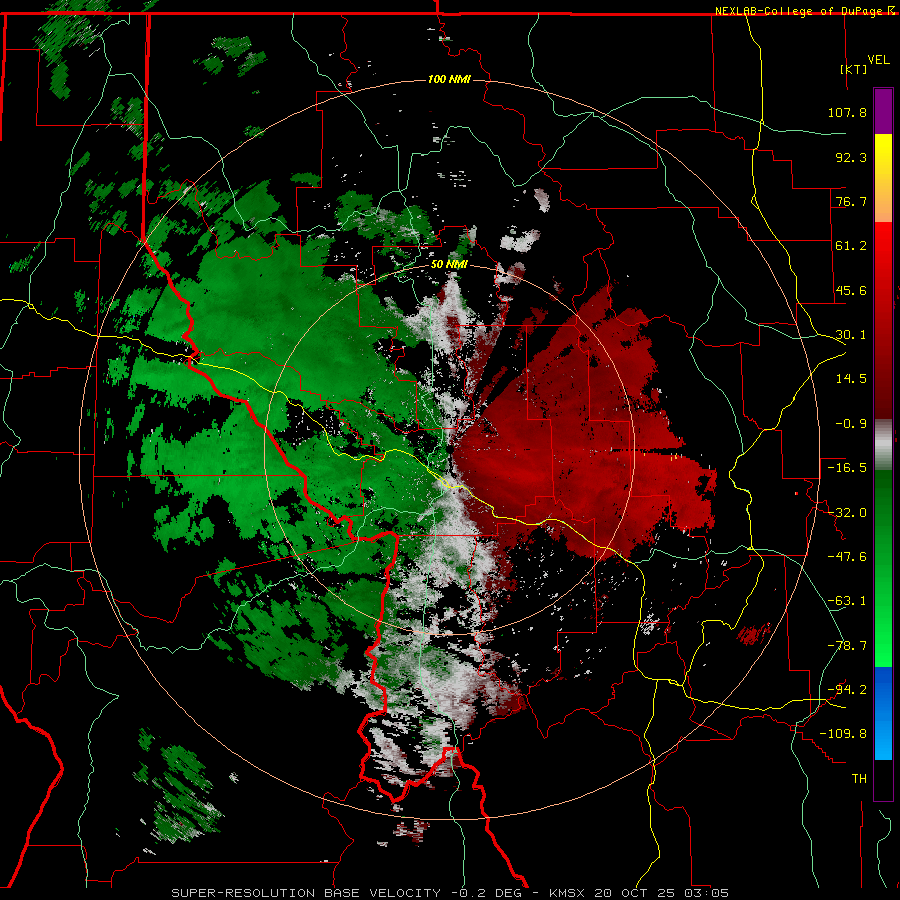Click the 45.6 velocity scale value

click(851, 290)
